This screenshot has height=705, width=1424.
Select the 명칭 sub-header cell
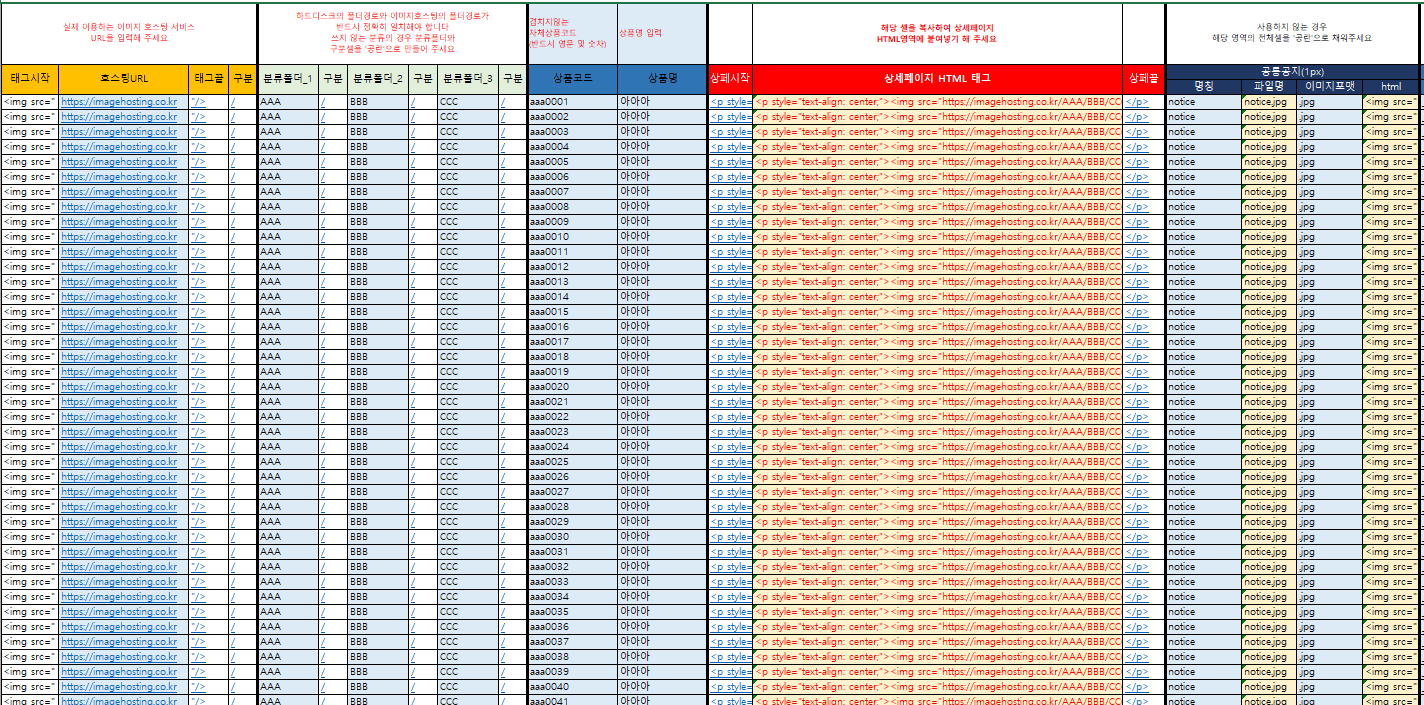coord(1203,87)
